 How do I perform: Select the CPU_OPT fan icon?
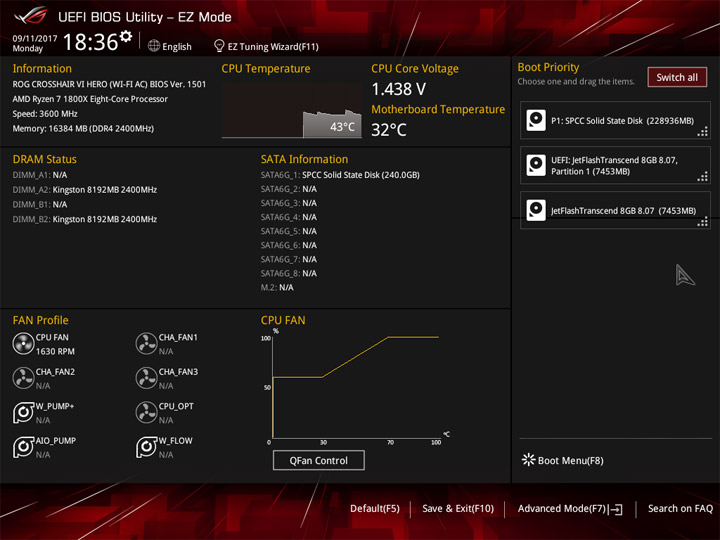click(146, 413)
